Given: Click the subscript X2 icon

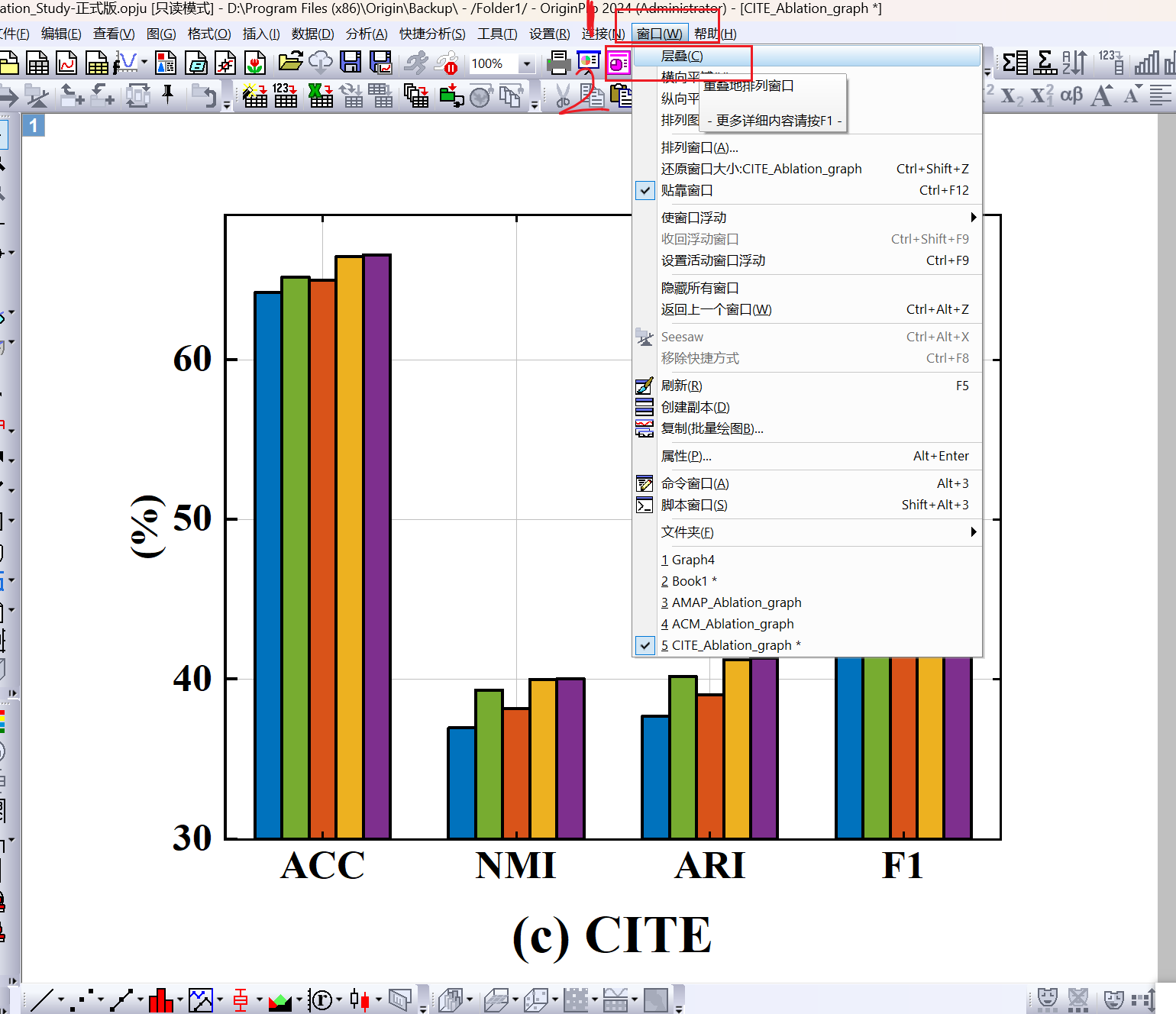Looking at the screenshot, I should click(x=1012, y=95).
